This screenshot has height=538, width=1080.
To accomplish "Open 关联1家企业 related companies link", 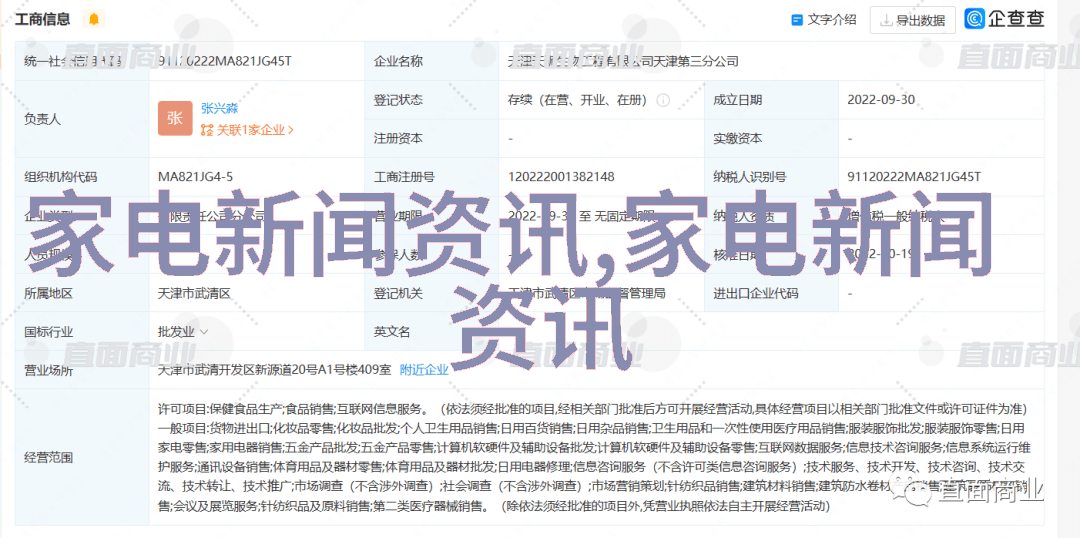I will click(247, 129).
